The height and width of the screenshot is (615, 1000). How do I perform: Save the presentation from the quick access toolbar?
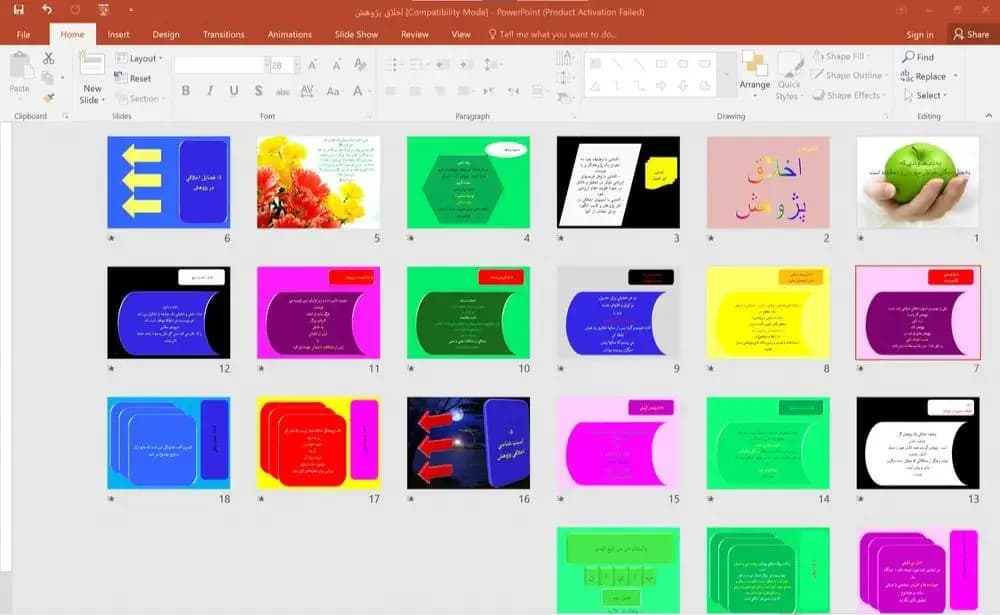(18, 10)
